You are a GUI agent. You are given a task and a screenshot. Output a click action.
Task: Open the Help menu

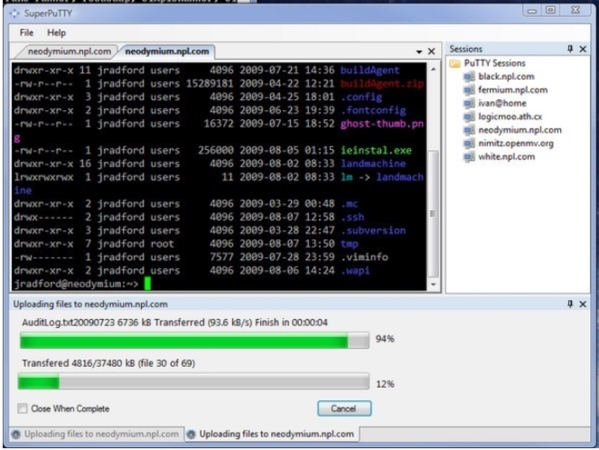click(56, 33)
